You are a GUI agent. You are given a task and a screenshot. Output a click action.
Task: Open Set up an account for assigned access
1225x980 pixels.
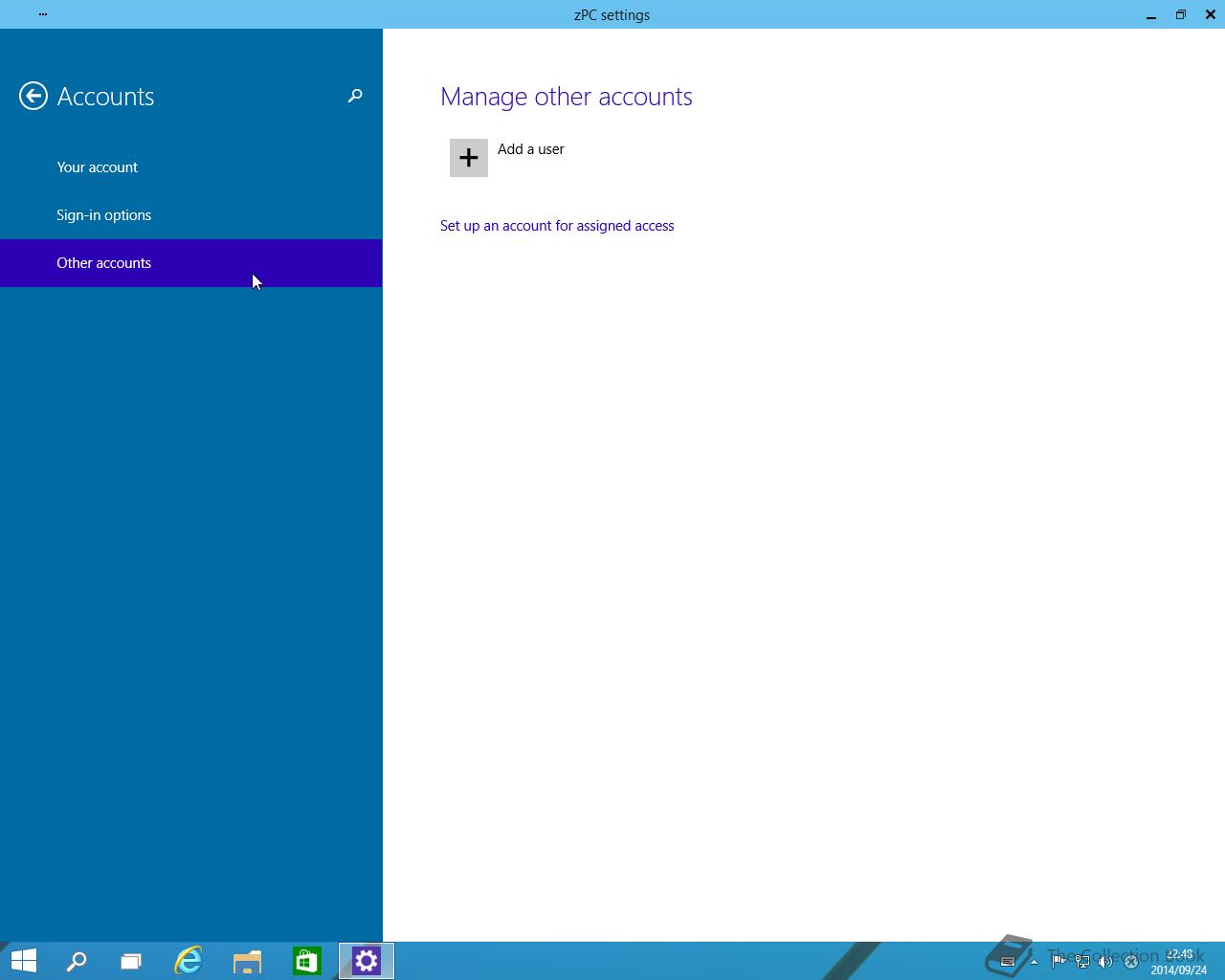click(557, 226)
